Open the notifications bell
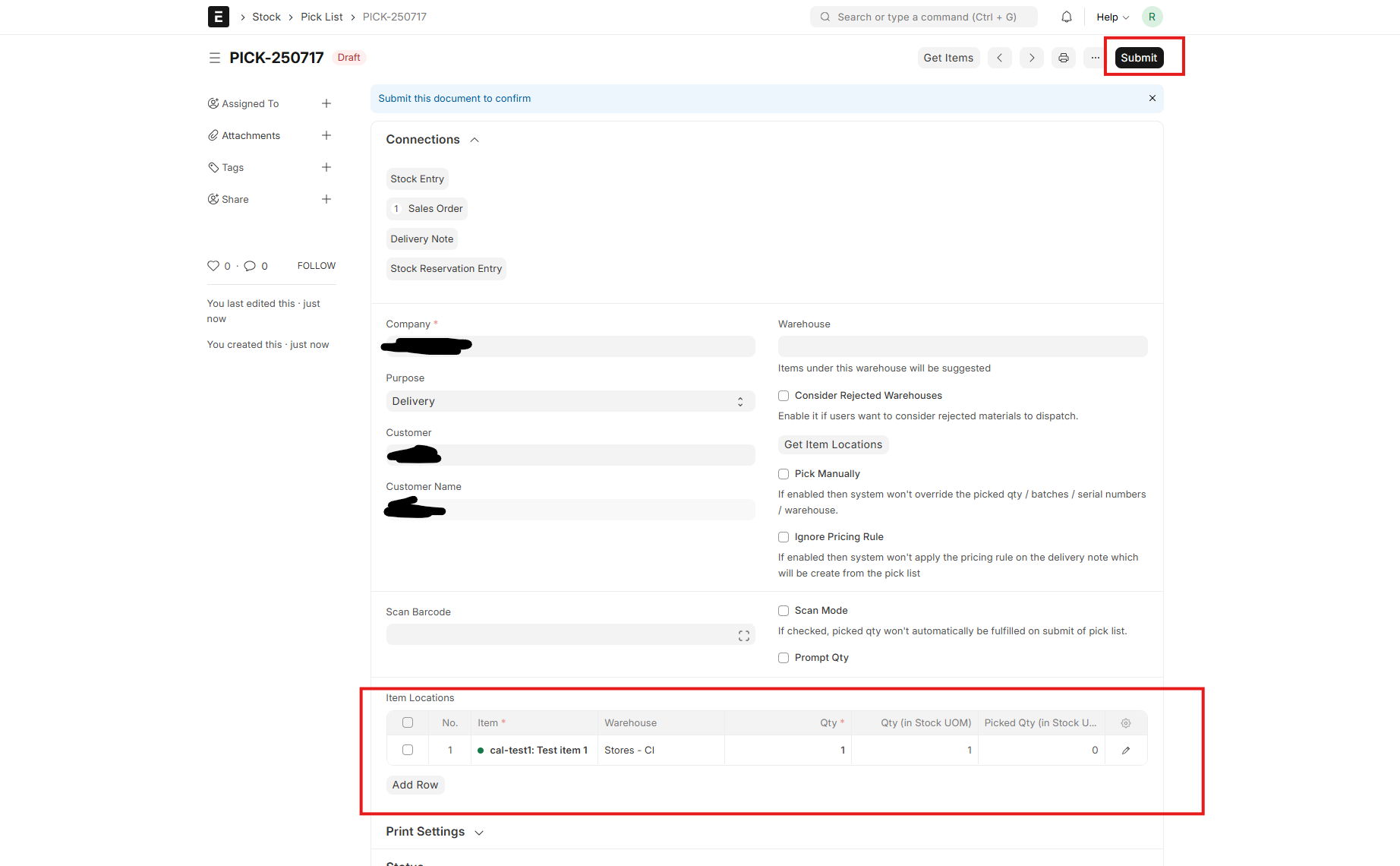This screenshot has height=866, width=1400. [1066, 17]
